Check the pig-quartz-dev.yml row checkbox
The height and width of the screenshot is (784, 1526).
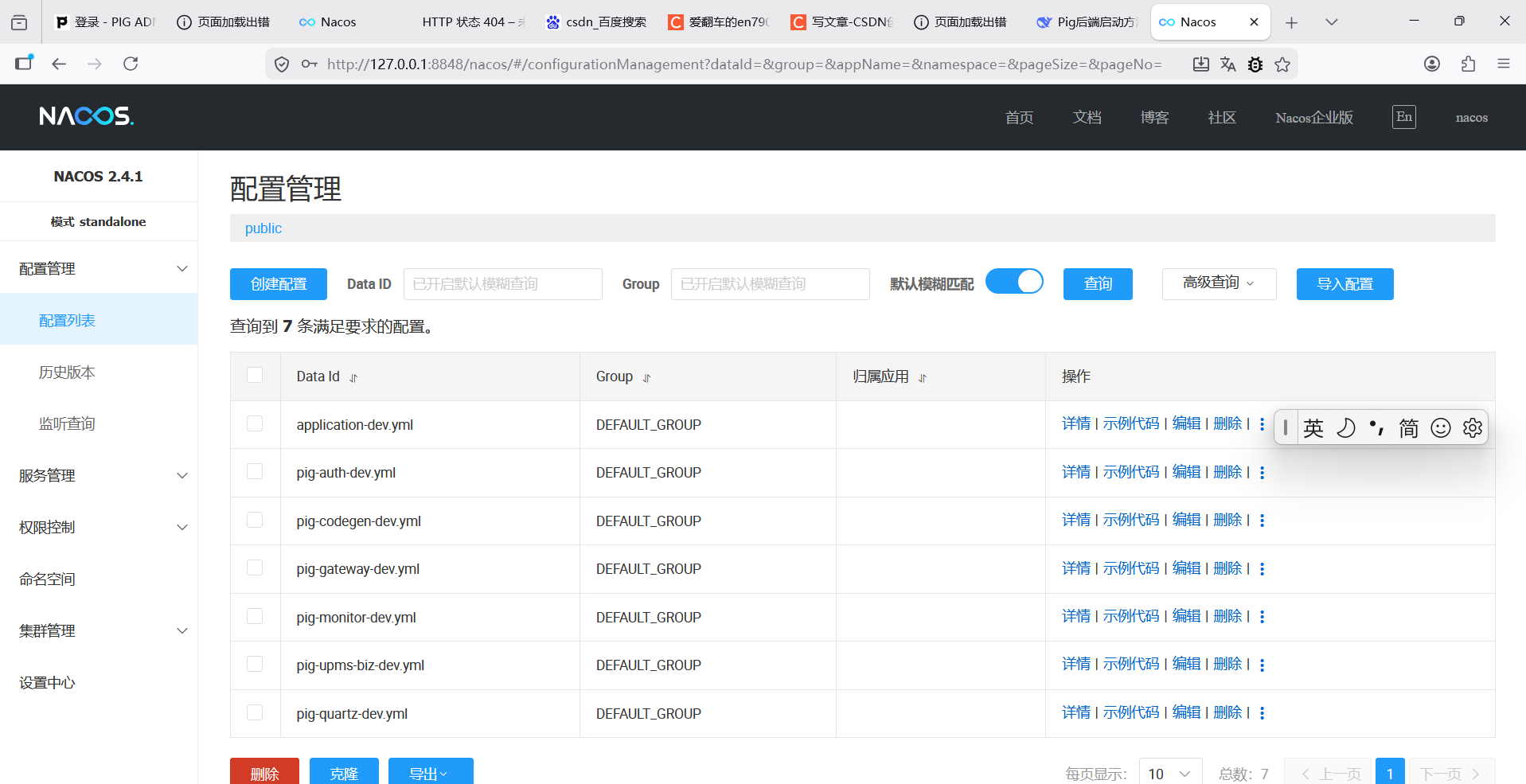coord(255,712)
